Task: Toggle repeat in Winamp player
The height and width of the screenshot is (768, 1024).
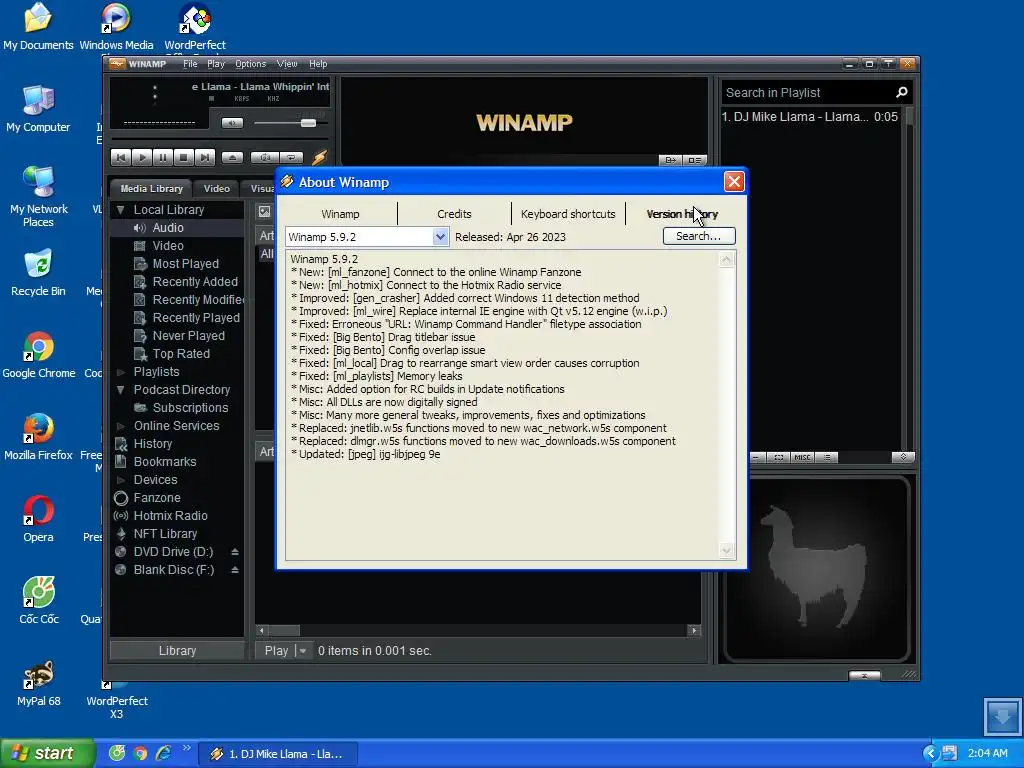Action: coord(291,157)
